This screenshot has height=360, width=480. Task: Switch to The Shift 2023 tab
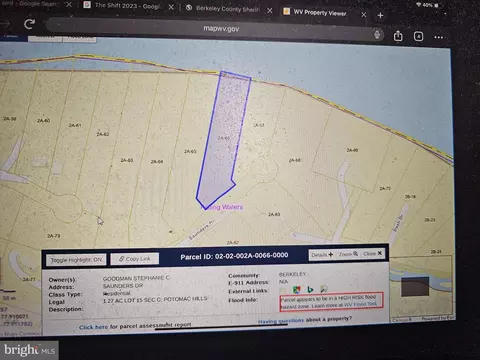[x=127, y=6]
